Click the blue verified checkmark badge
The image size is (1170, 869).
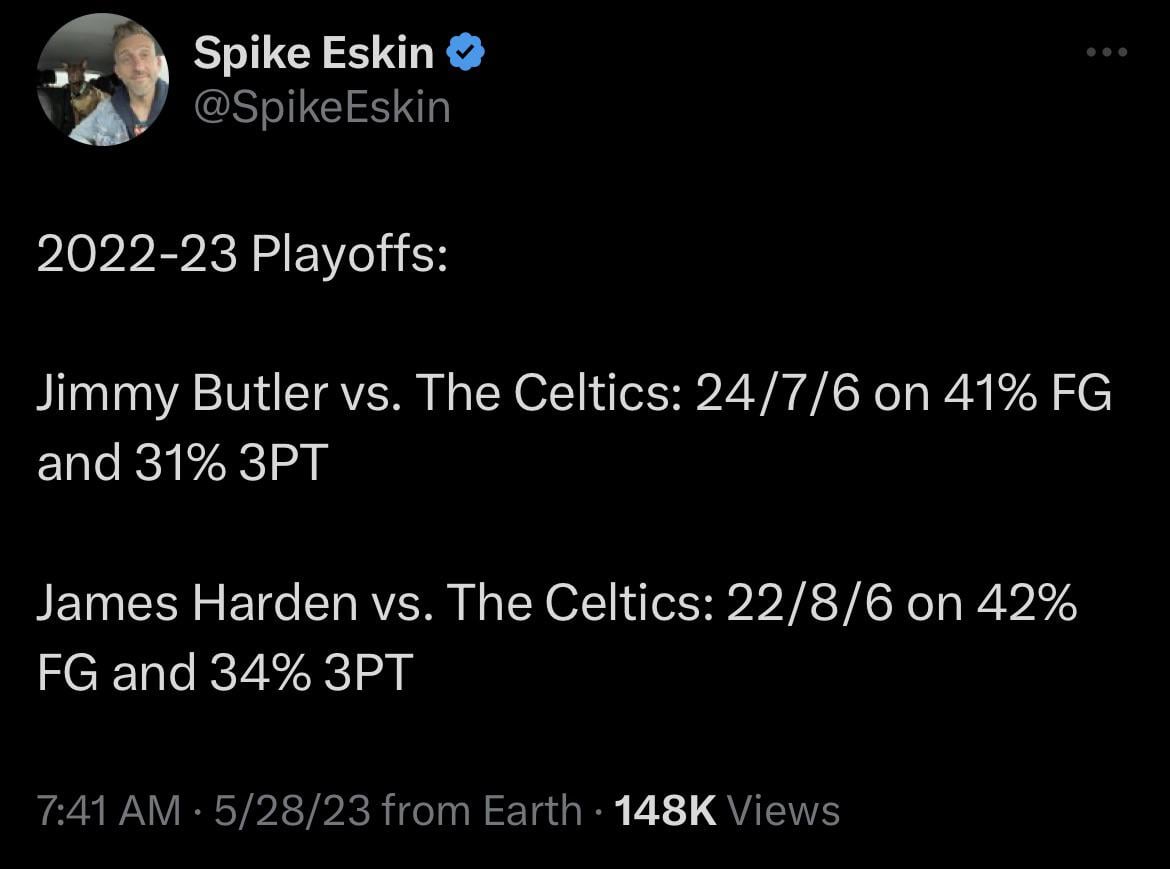(x=464, y=53)
